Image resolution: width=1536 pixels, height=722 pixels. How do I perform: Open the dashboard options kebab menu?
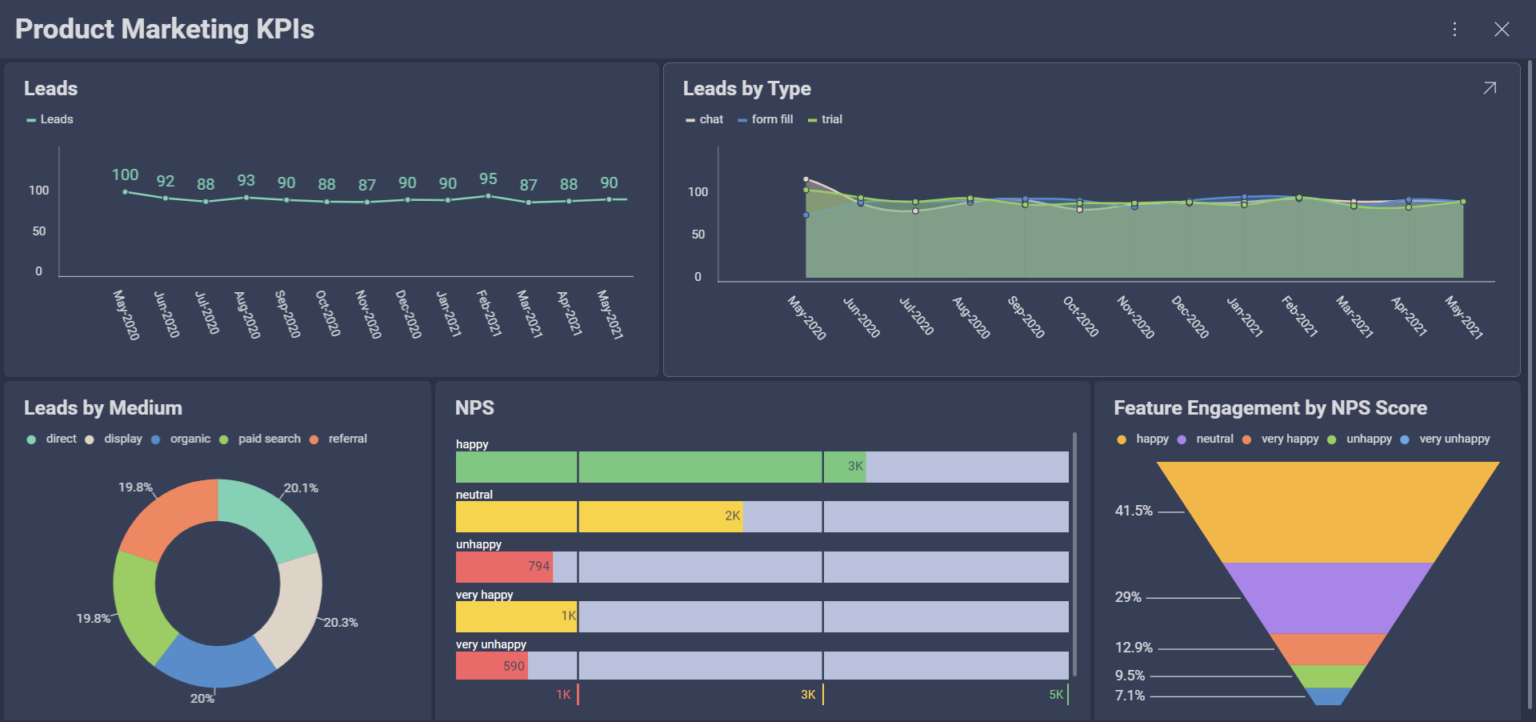(x=1454, y=29)
